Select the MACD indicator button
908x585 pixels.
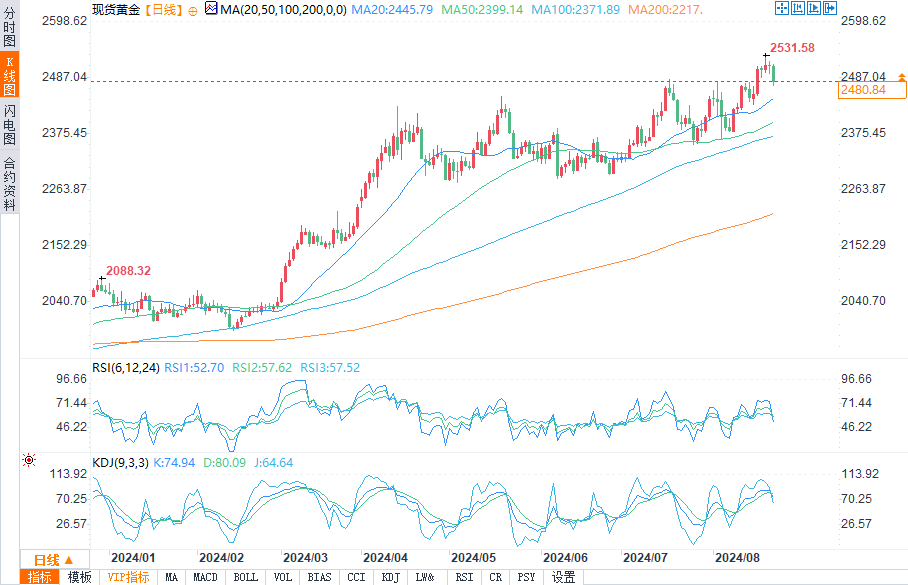pos(205,577)
